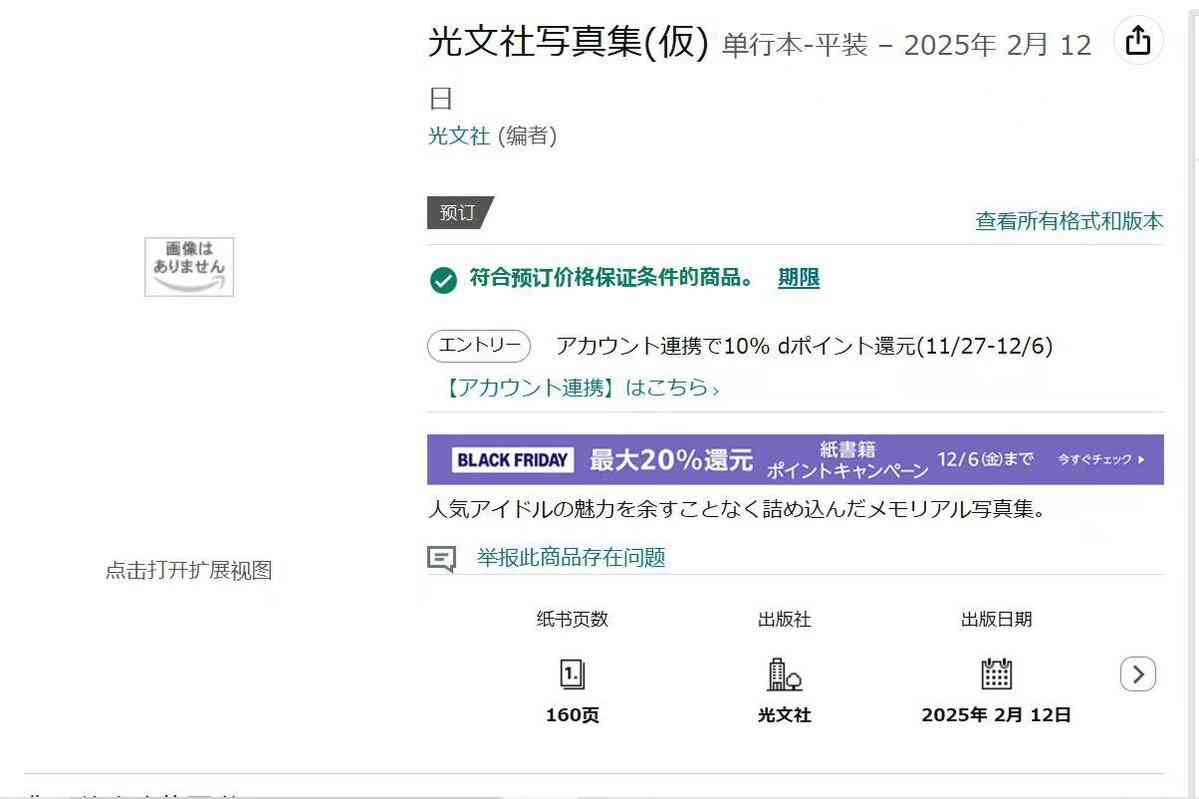Open the 光文社 editor link
This screenshot has height=799, width=1199.
point(458,135)
